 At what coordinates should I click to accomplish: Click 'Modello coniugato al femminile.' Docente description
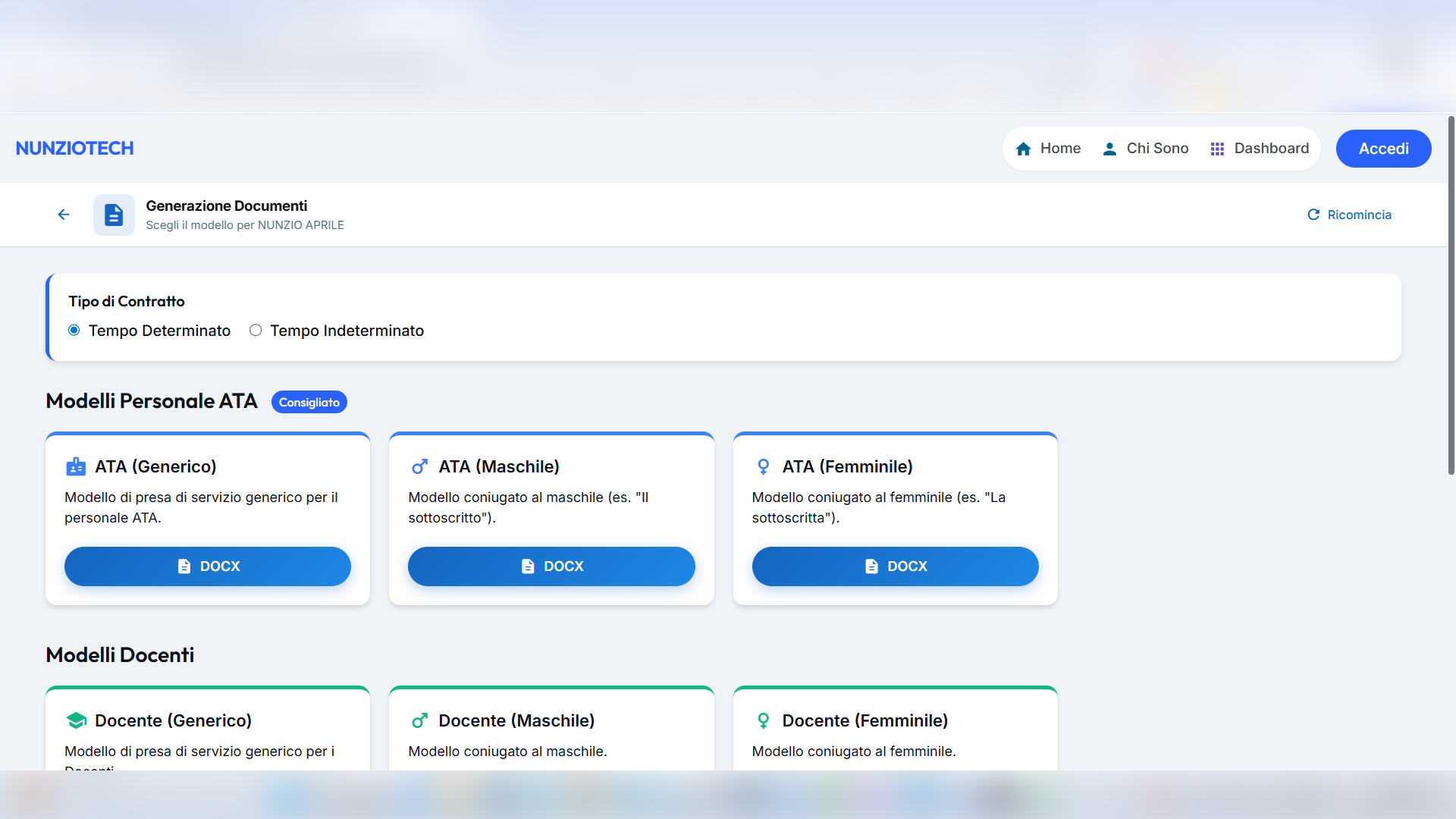pos(854,752)
